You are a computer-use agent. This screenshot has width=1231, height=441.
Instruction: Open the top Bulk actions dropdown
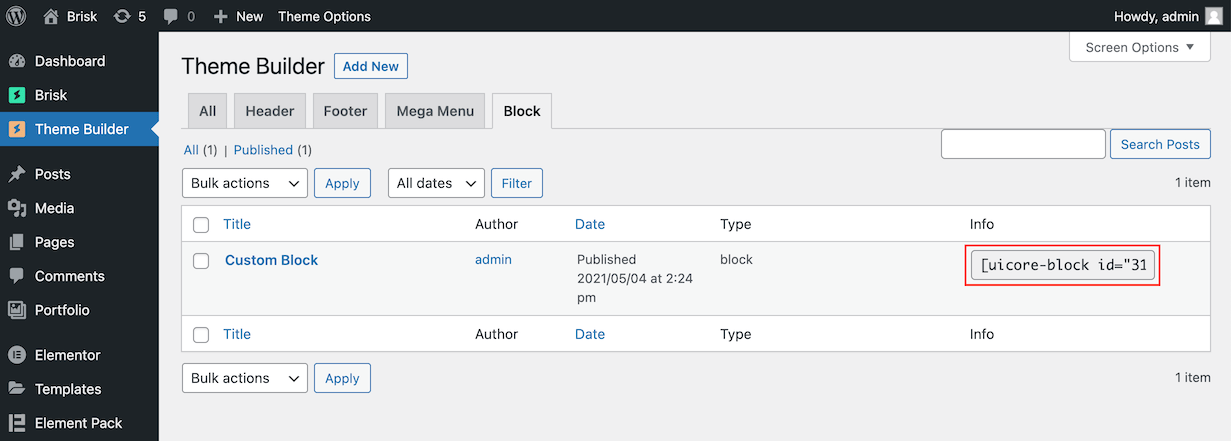click(245, 183)
